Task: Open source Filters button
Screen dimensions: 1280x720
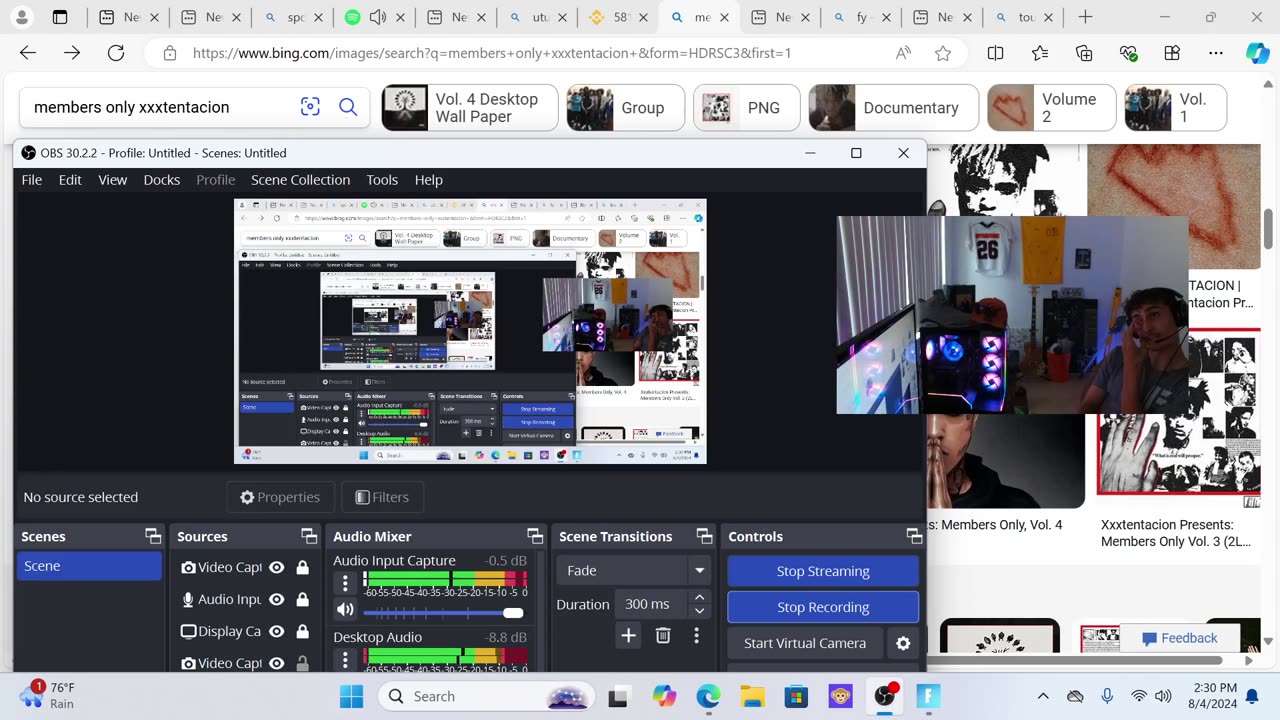Action: click(382, 497)
